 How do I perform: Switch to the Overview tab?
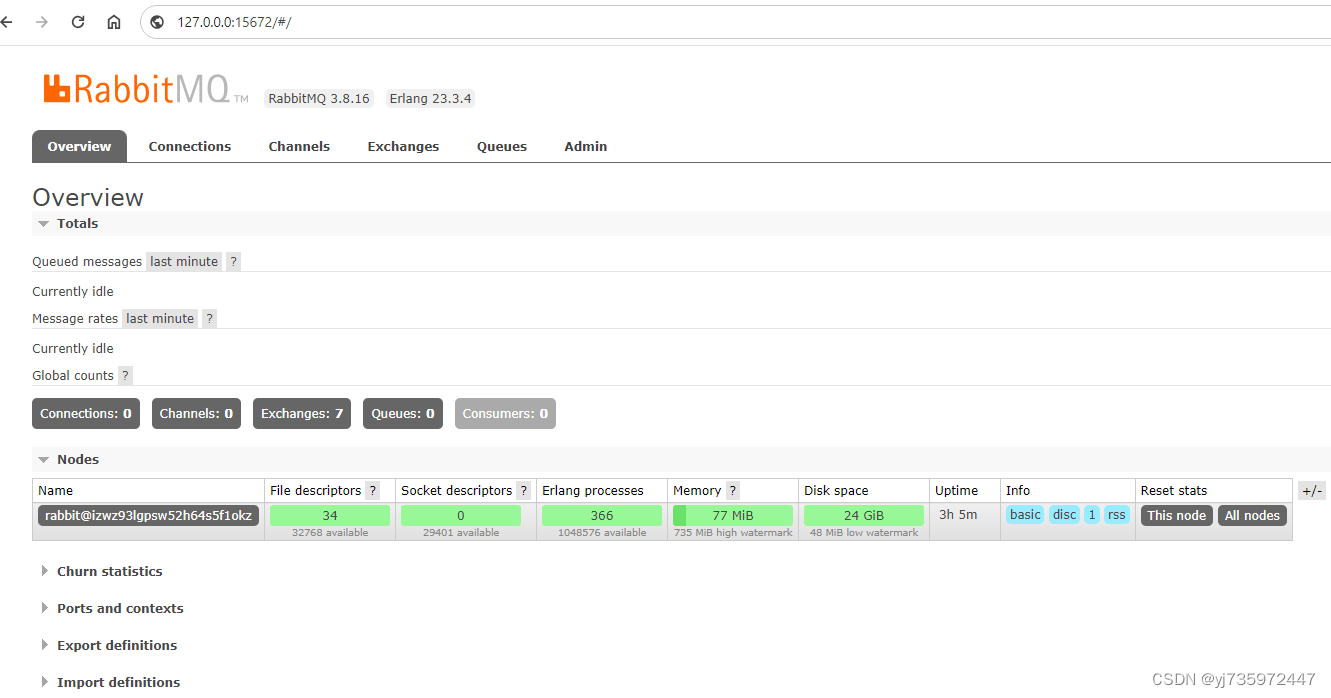[x=79, y=146]
